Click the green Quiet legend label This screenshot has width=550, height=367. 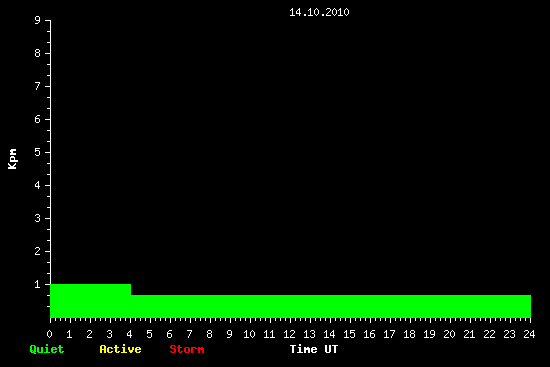click(x=47, y=349)
